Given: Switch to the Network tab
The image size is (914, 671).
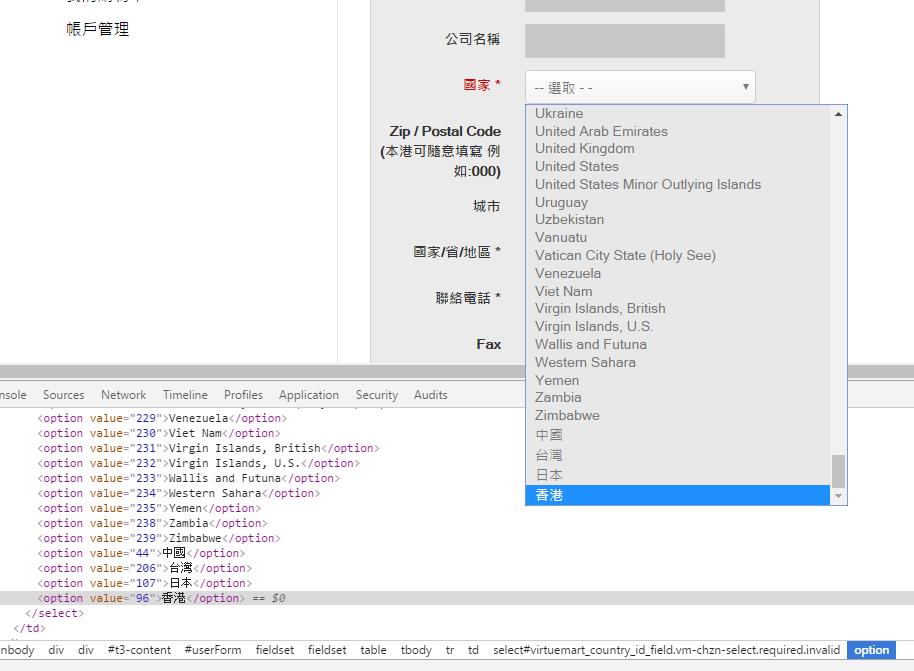Looking at the screenshot, I should pyautogui.click(x=124, y=395).
